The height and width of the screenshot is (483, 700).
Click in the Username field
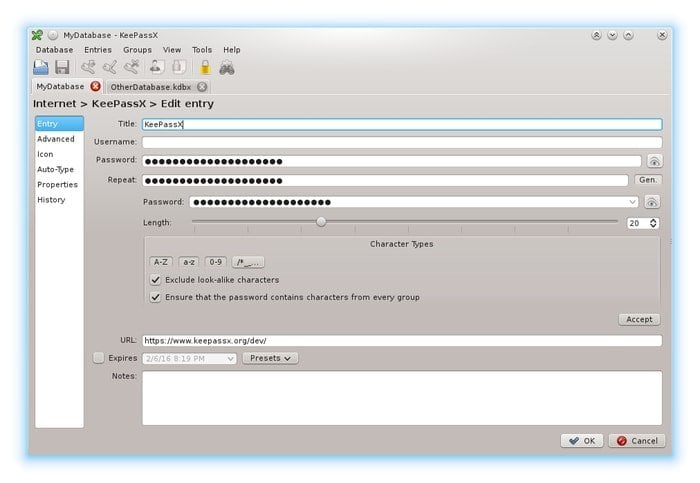(402, 142)
